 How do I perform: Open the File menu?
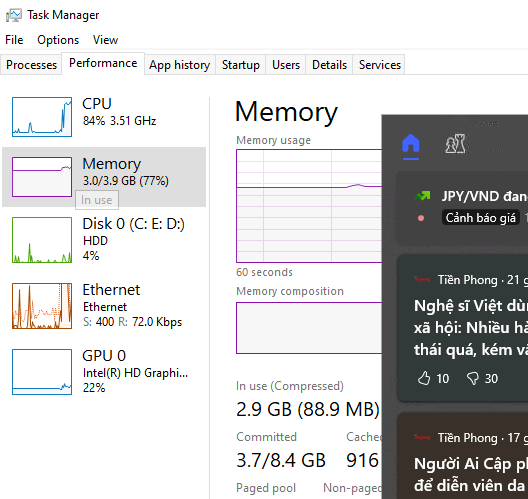pyautogui.click(x=14, y=40)
